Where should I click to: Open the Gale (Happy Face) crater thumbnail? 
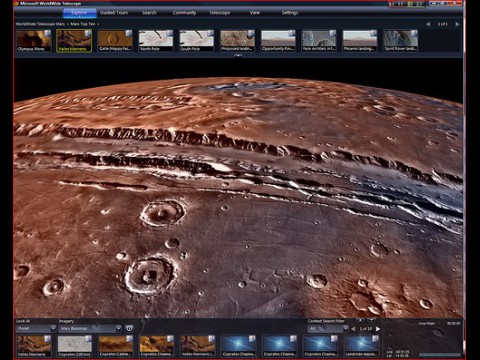click(115, 41)
